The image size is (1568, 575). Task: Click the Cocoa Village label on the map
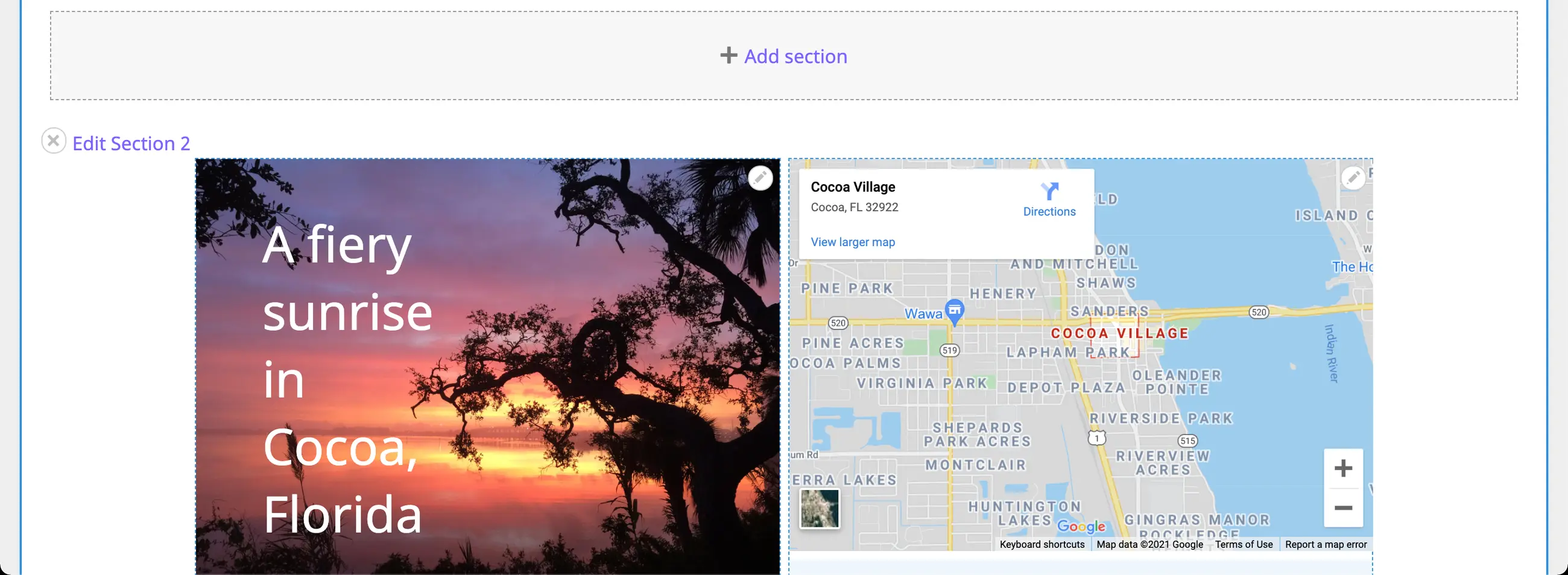1119,333
